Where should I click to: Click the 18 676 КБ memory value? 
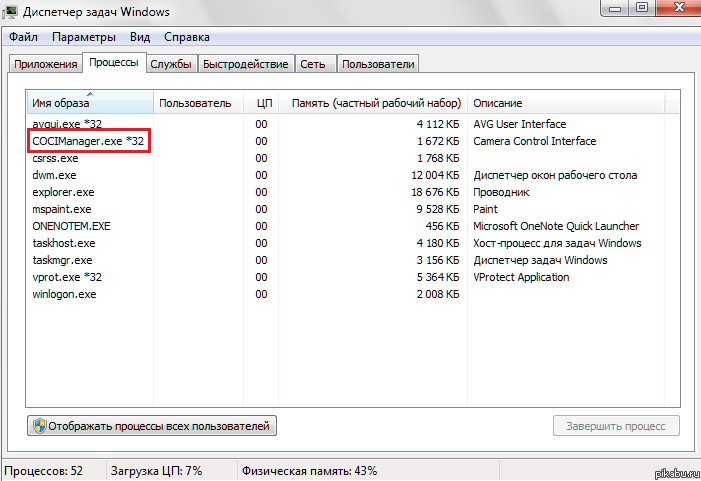[435, 192]
